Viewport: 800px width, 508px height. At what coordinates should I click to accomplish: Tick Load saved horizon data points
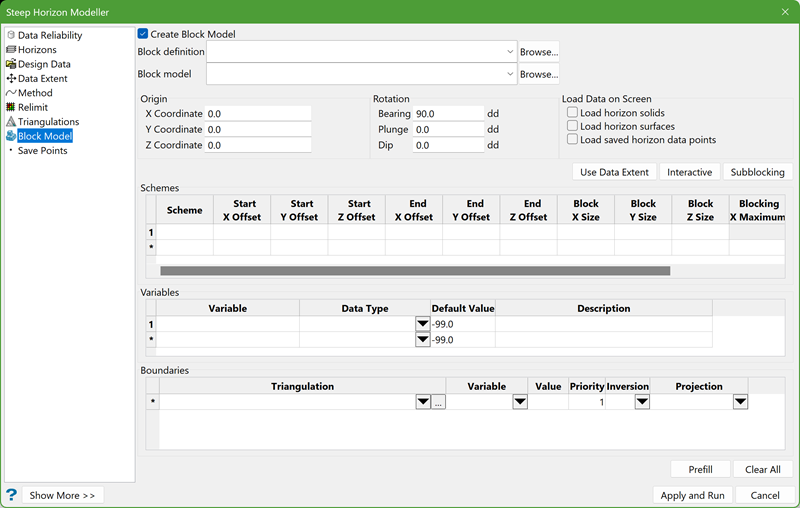[573, 140]
